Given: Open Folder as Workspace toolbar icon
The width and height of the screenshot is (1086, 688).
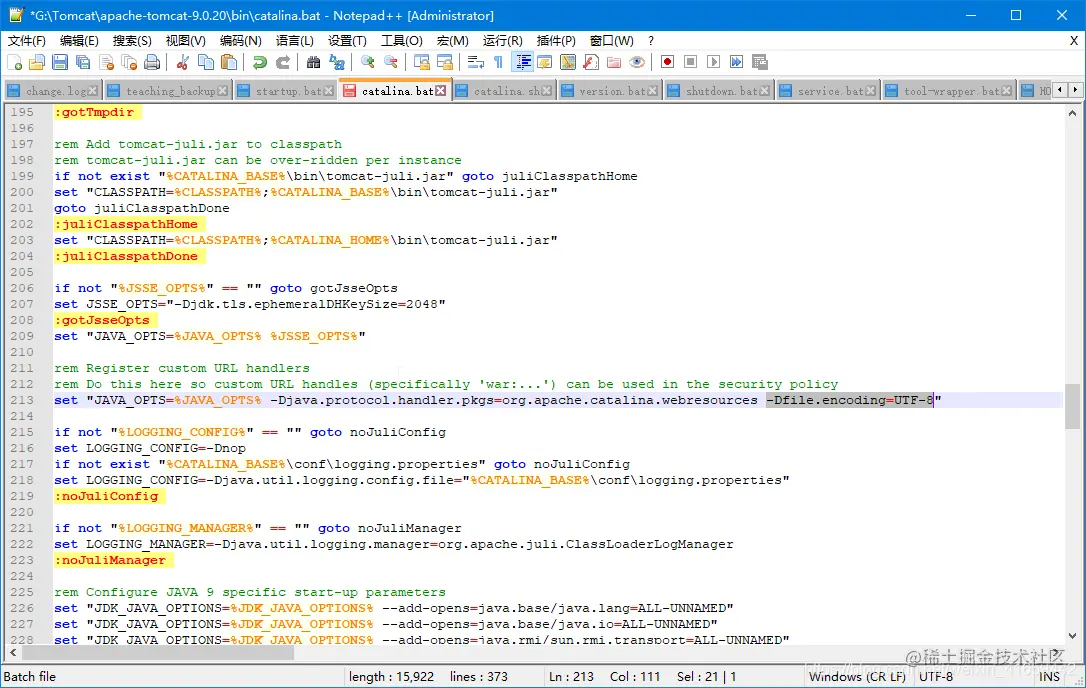Looking at the screenshot, I should tap(614, 62).
